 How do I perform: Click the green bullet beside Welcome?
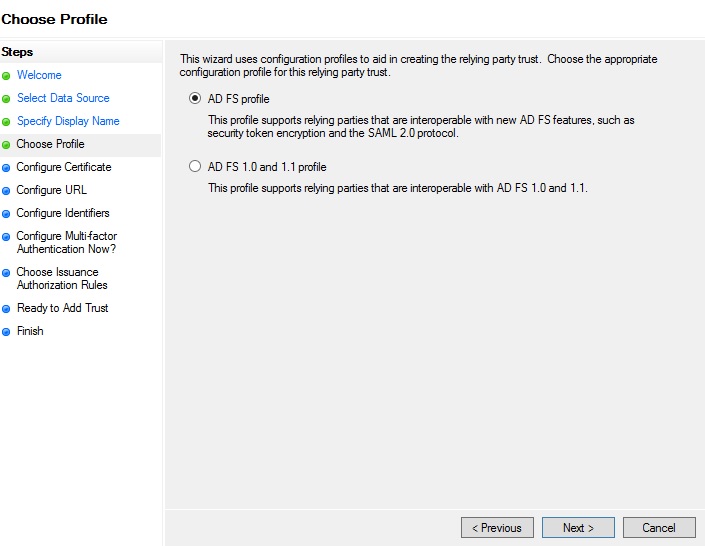6,76
